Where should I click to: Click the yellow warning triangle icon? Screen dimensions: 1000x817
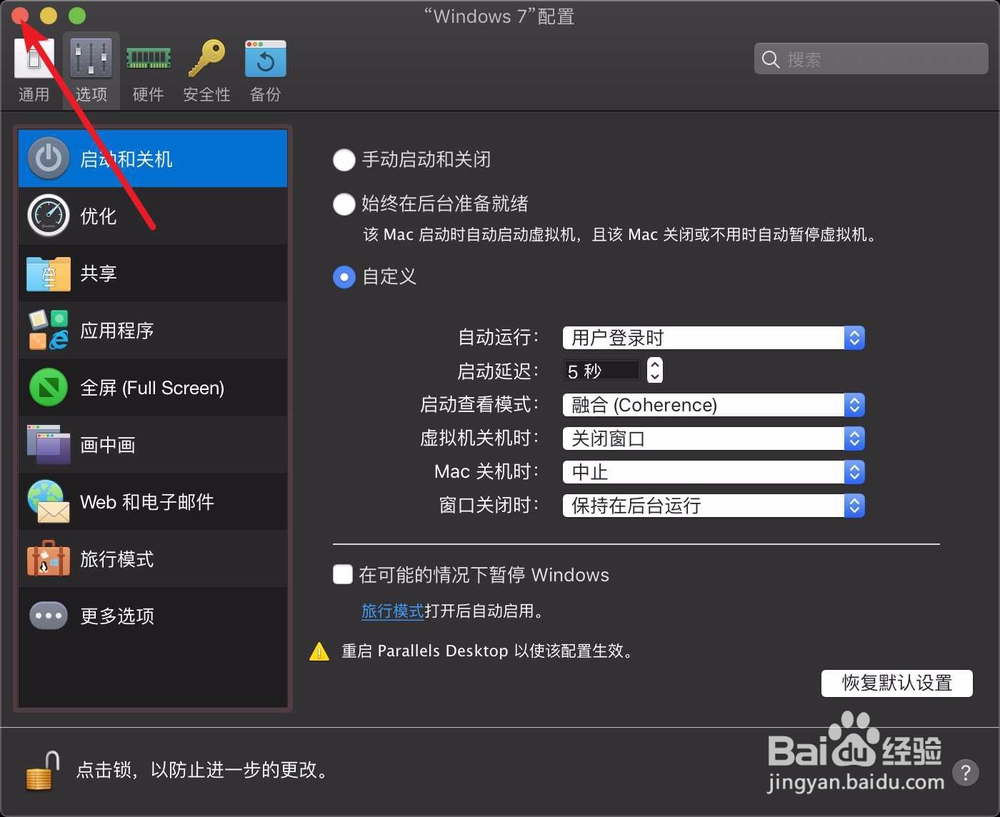tap(319, 651)
